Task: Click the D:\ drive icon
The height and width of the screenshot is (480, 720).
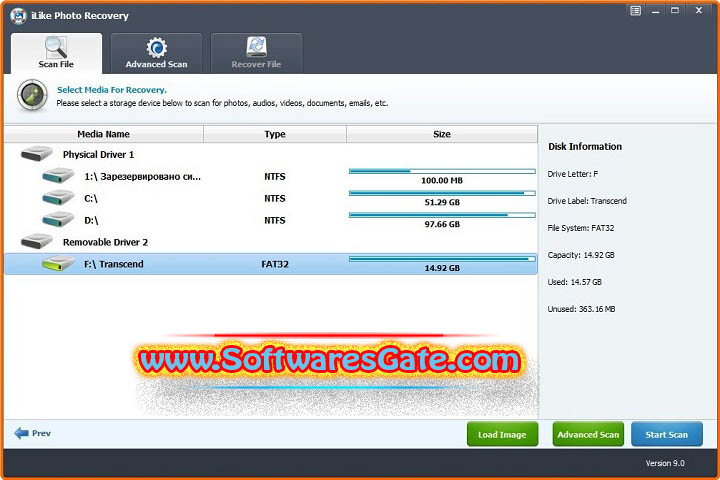Action: (x=58, y=220)
